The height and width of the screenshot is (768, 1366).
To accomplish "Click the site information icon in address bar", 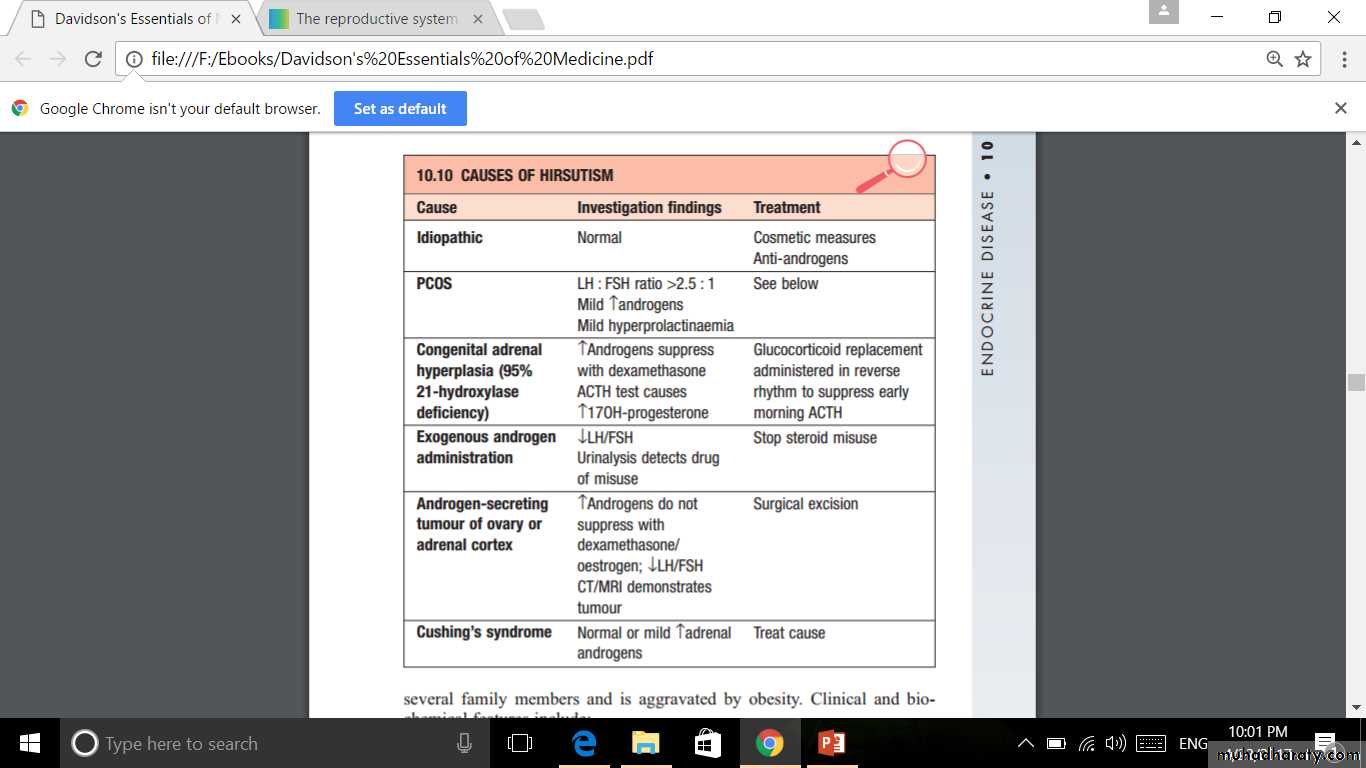I will [x=135, y=59].
